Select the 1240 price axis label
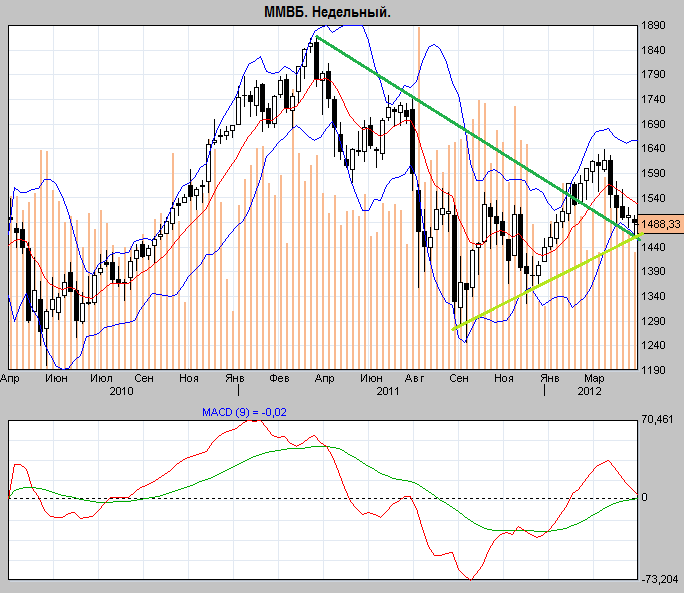Screen dimensions: 684x593 tap(653, 345)
